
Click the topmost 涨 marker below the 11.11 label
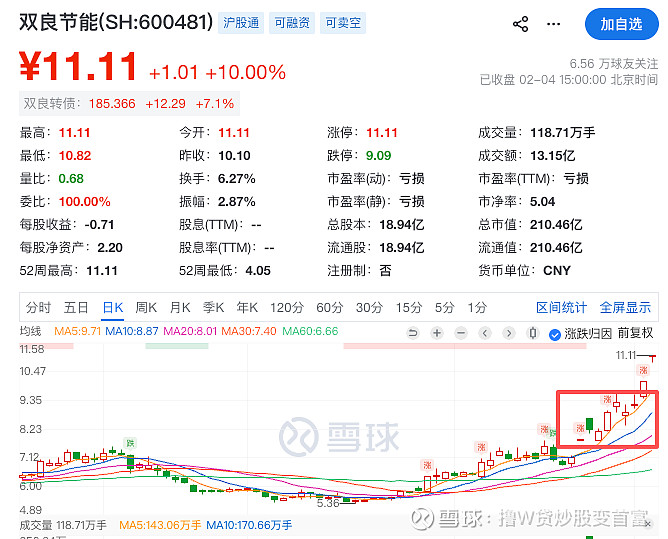tap(643, 370)
